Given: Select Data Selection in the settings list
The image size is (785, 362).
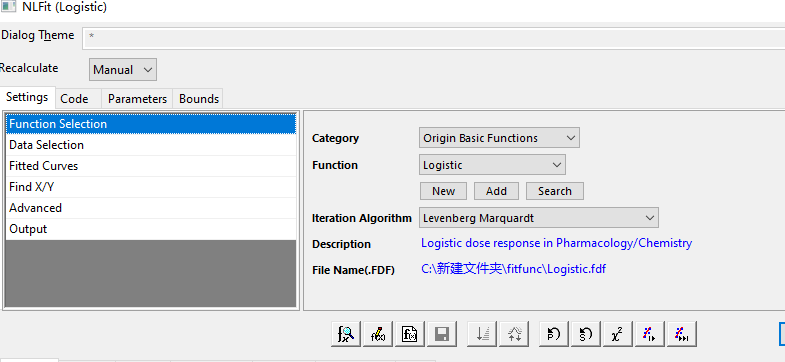Looking at the screenshot, I should (x=151, y=145).
